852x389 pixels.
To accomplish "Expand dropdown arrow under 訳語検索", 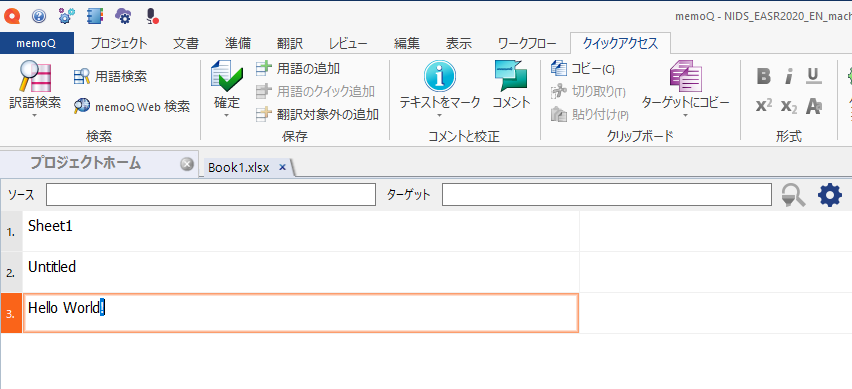I will tap(35, 115).
